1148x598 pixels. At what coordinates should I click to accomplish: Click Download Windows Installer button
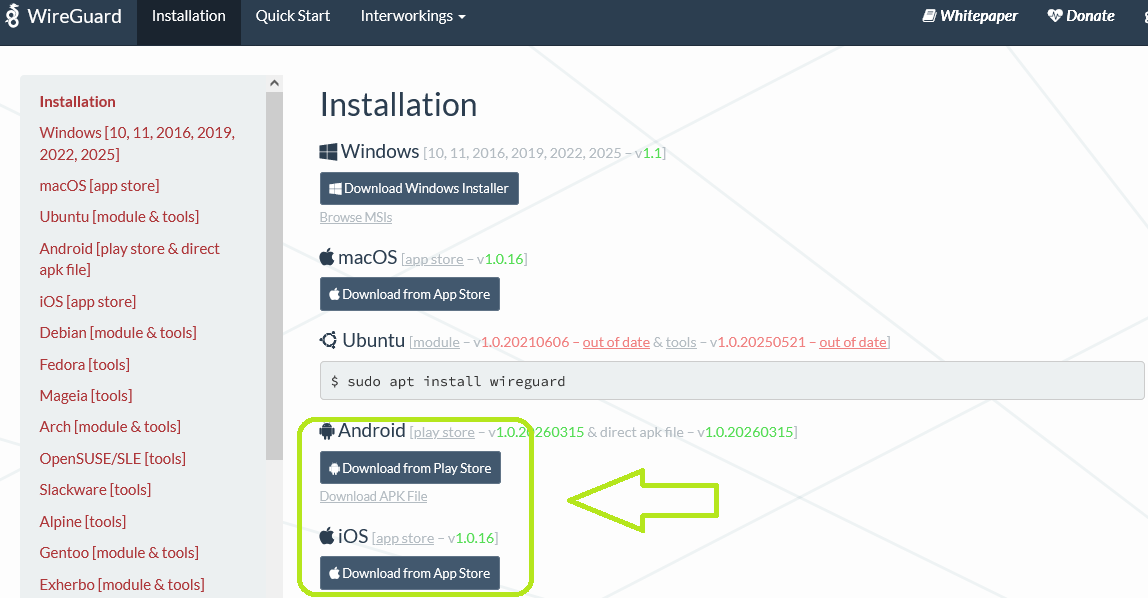coord(420,189)
